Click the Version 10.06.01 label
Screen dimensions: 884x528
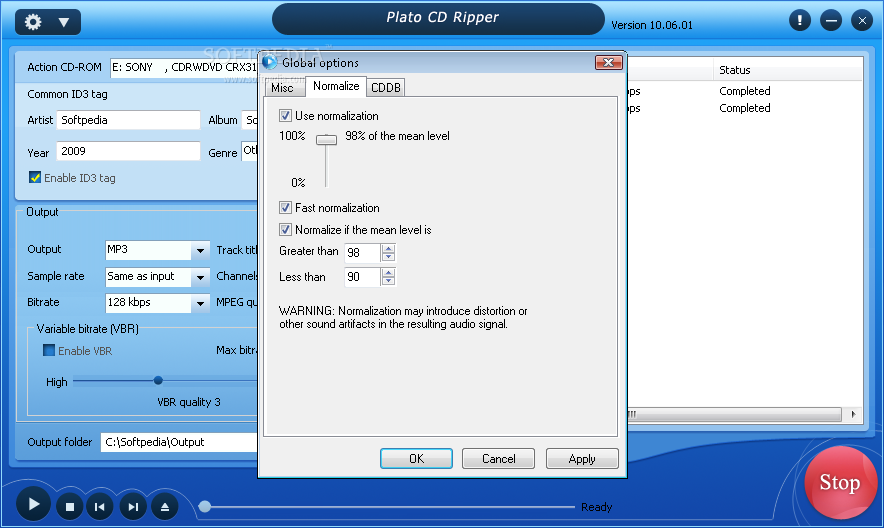click(x=652, y=25)
